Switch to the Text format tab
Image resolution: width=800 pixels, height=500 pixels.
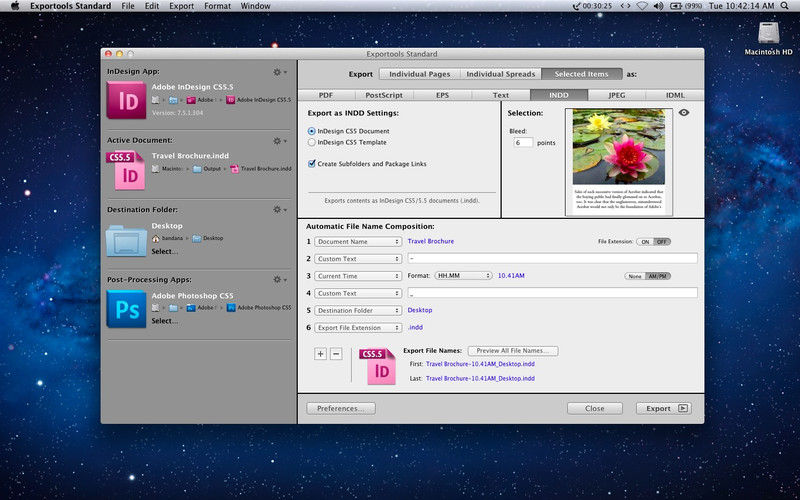[x=501, y=95]
